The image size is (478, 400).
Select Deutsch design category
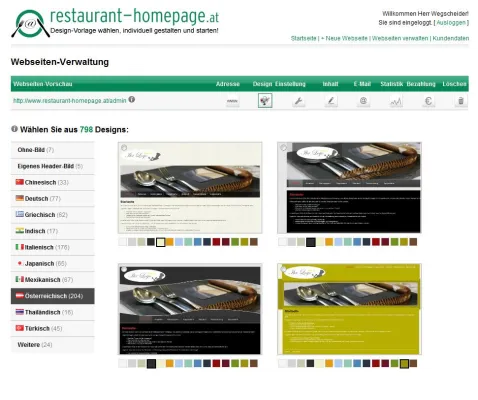point(53,199)
